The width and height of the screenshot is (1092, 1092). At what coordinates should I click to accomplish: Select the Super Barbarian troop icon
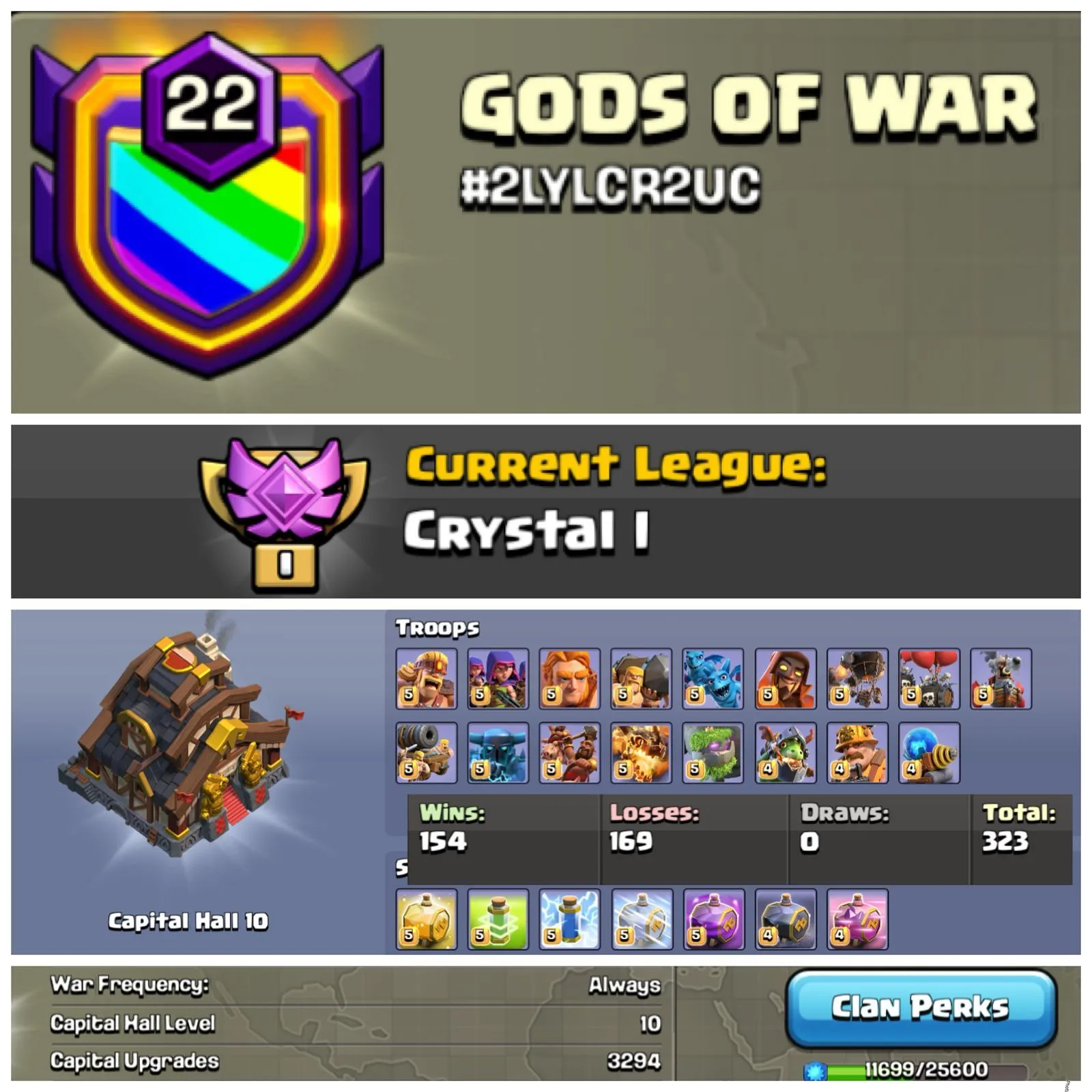(x=427, y=678)
